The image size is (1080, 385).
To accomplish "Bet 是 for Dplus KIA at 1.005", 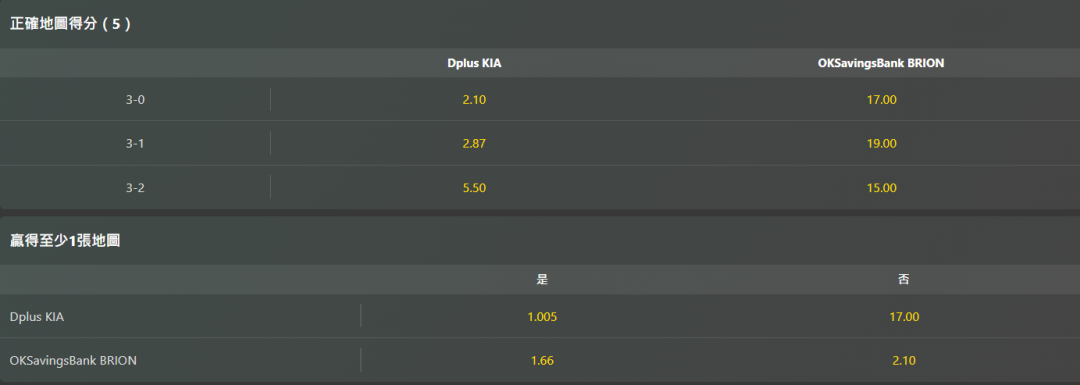I will click(542, 316).
